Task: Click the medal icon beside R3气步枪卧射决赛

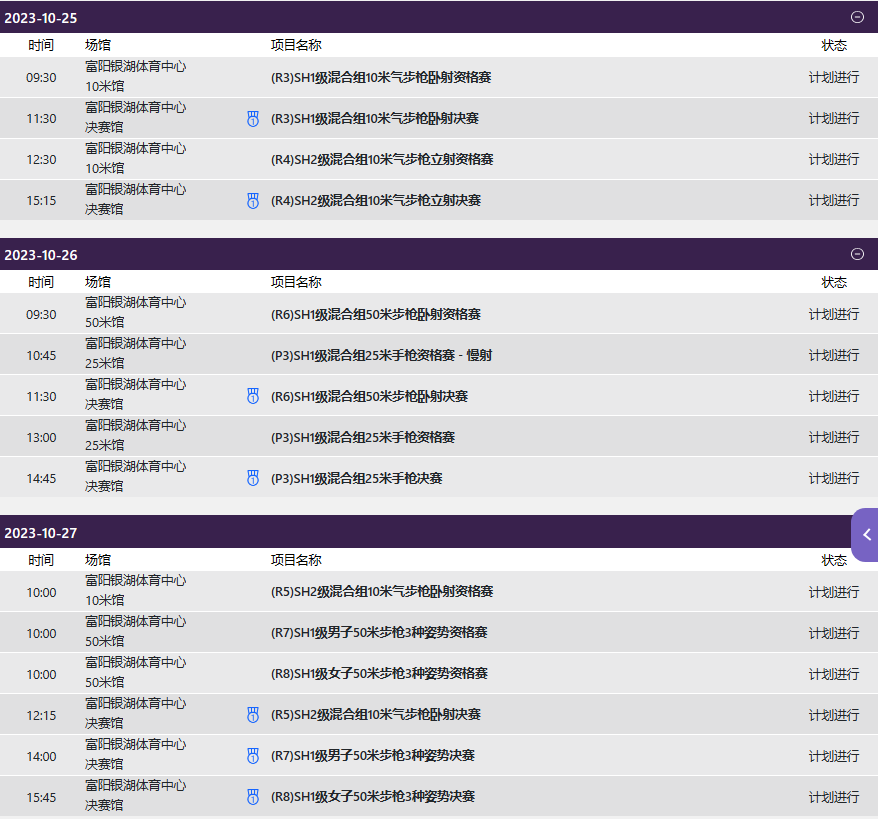Action: 253,117
